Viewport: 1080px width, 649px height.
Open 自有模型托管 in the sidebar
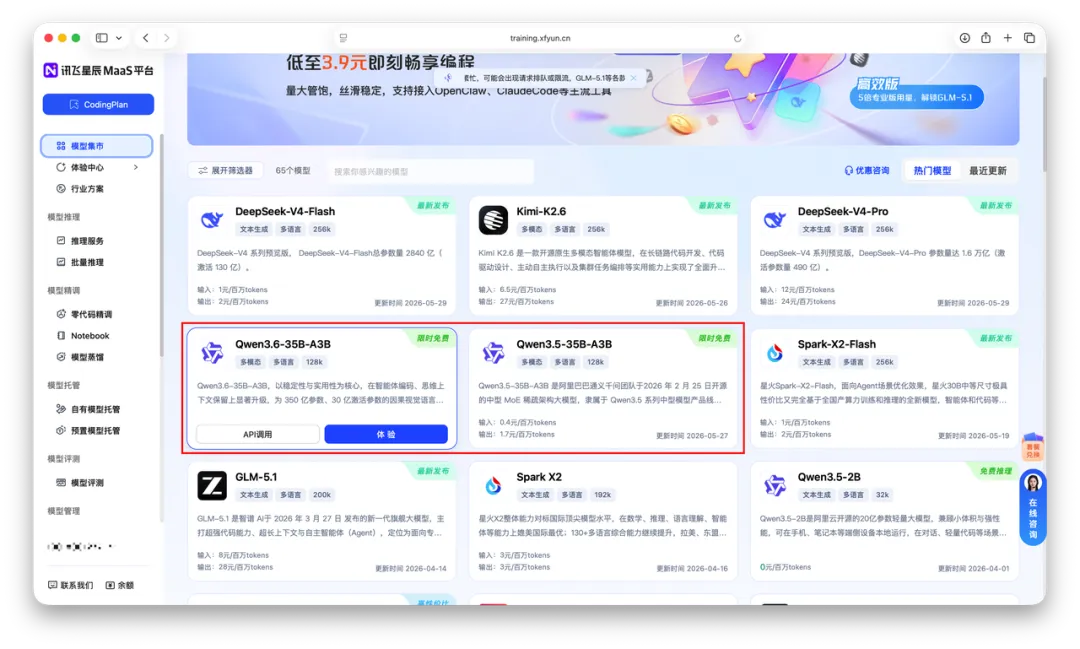96,409
